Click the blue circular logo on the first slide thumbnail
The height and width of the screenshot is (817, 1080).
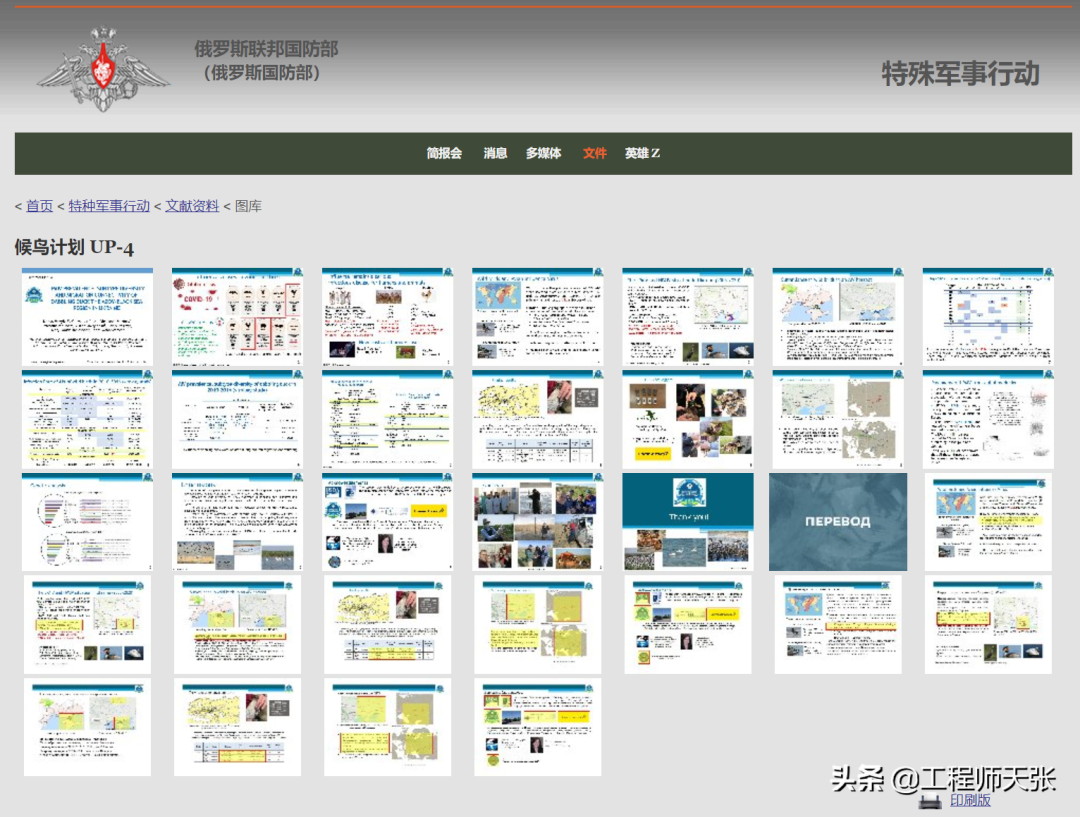pos(33,296)
